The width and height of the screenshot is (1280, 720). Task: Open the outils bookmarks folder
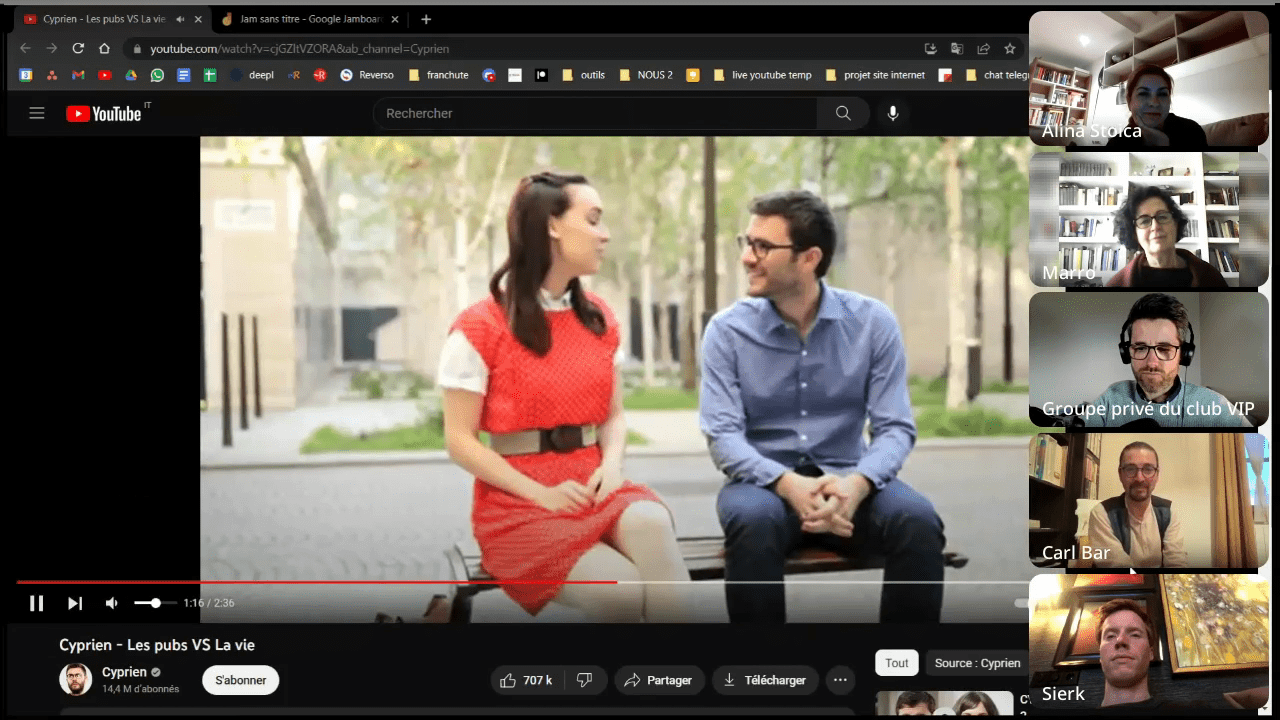tap(583, 75)
